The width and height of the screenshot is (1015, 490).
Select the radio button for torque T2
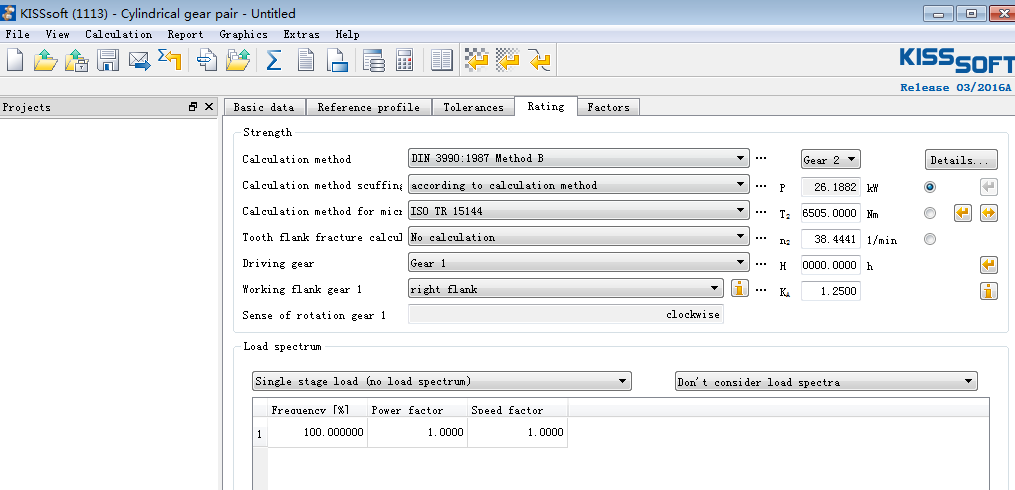tap(930, 213)
